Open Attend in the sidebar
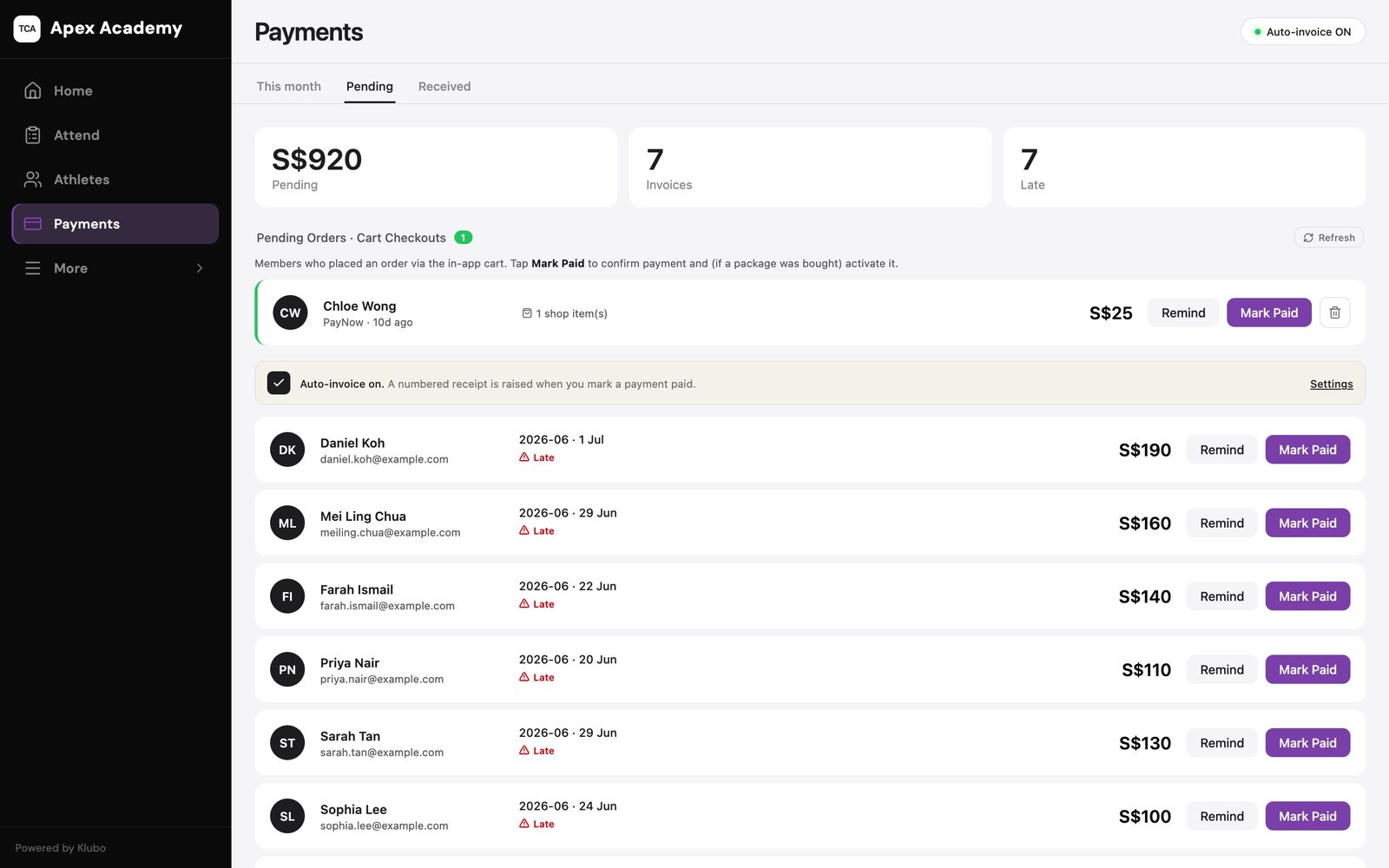 click(x=115, y=135)
